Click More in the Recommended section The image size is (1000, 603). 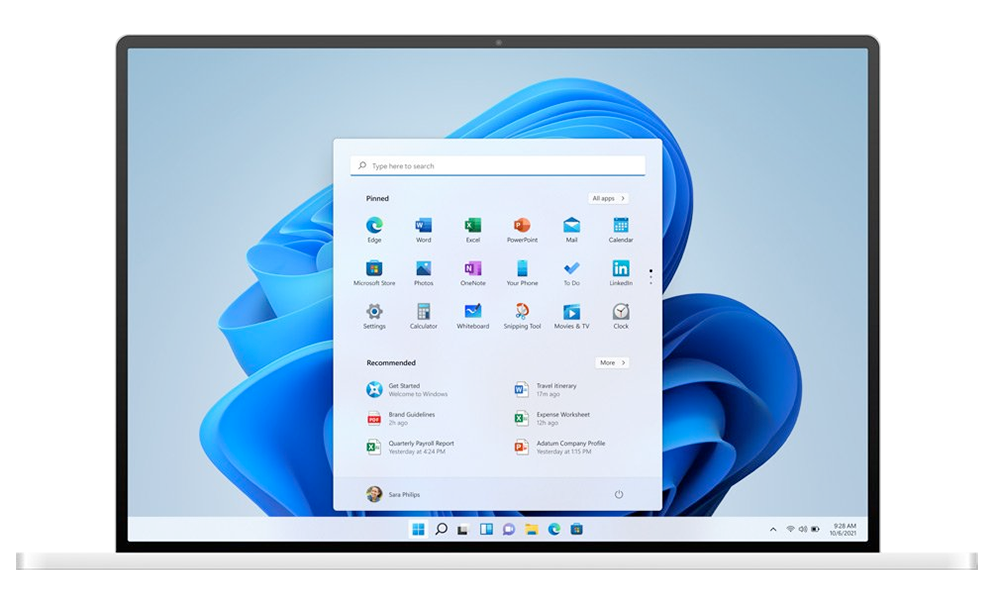[x=612, y=363]
